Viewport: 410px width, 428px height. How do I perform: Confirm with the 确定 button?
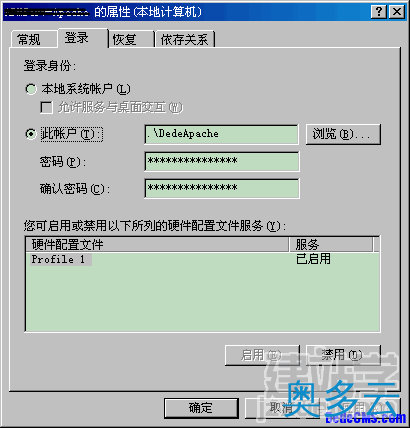(201, 408)
